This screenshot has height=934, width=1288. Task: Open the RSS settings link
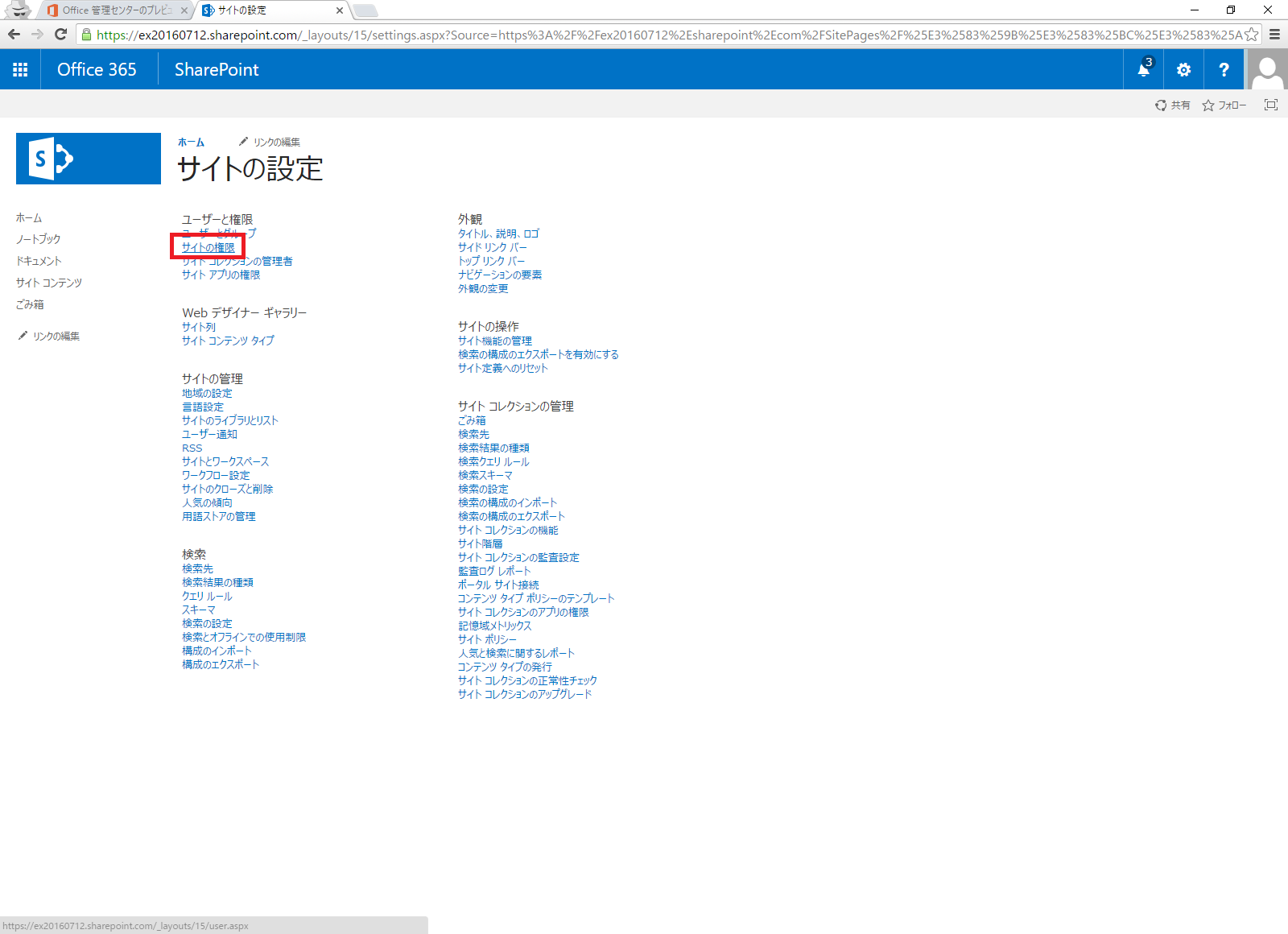pyautogui.click(x=192, y=448)
